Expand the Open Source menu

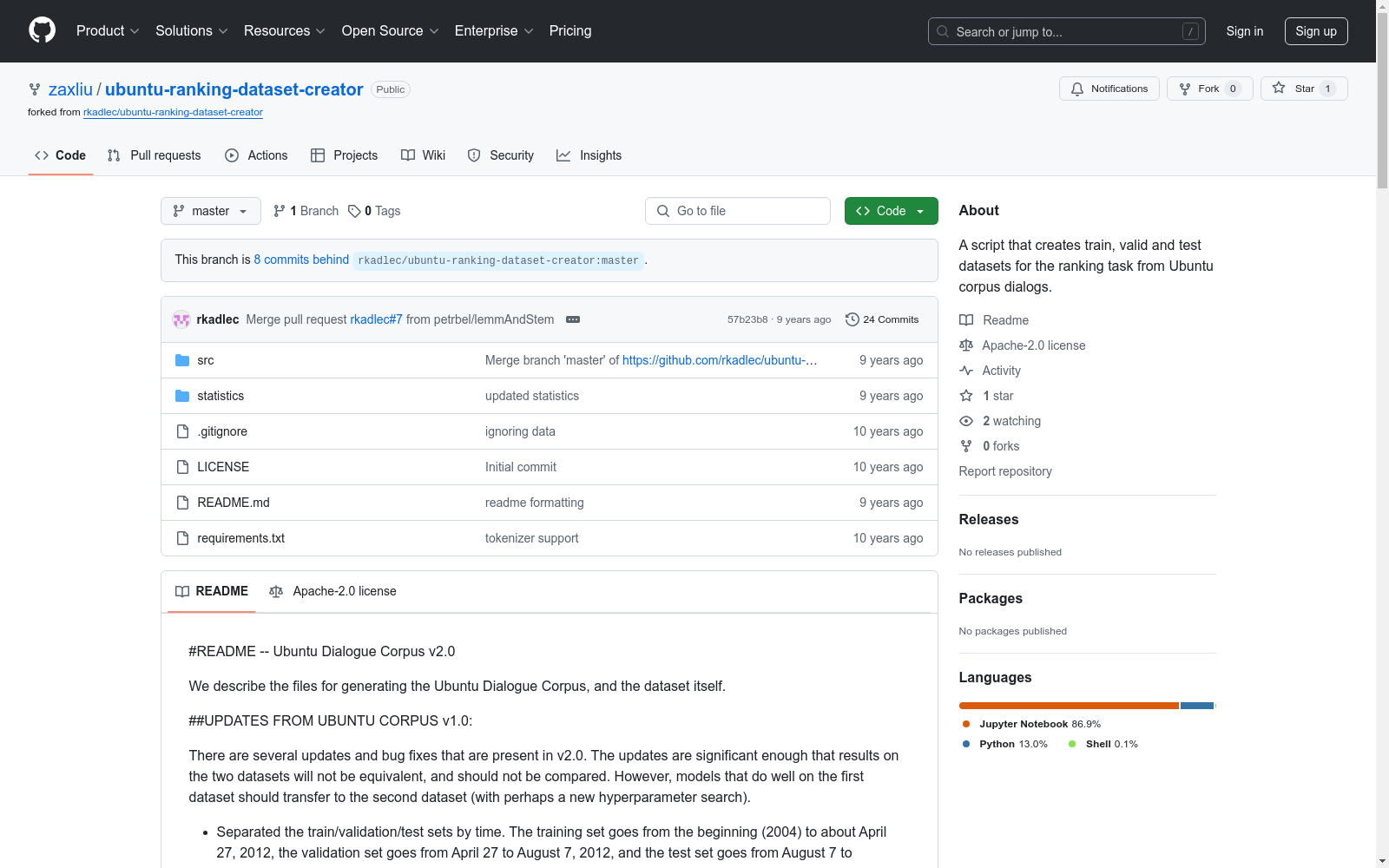point(391,30)
